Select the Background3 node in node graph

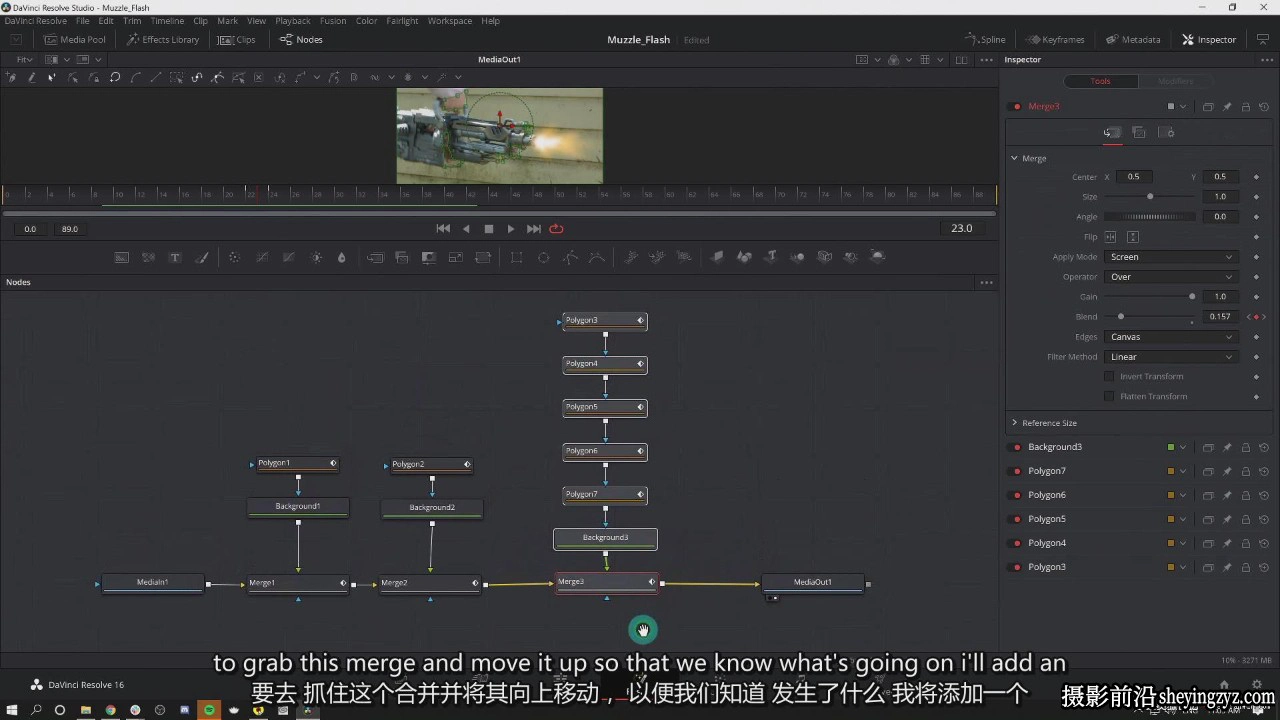pyautogui.click(x=605, y=539)
